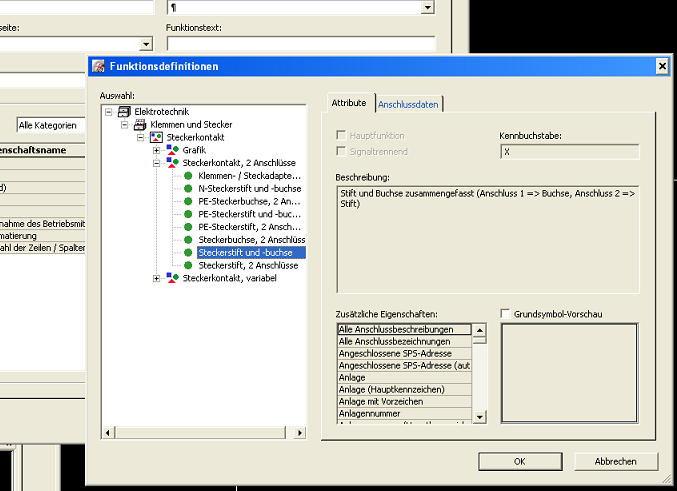Click down arrow of Zusätzliche Eigenschaften scrollbar

coord(480,417)
